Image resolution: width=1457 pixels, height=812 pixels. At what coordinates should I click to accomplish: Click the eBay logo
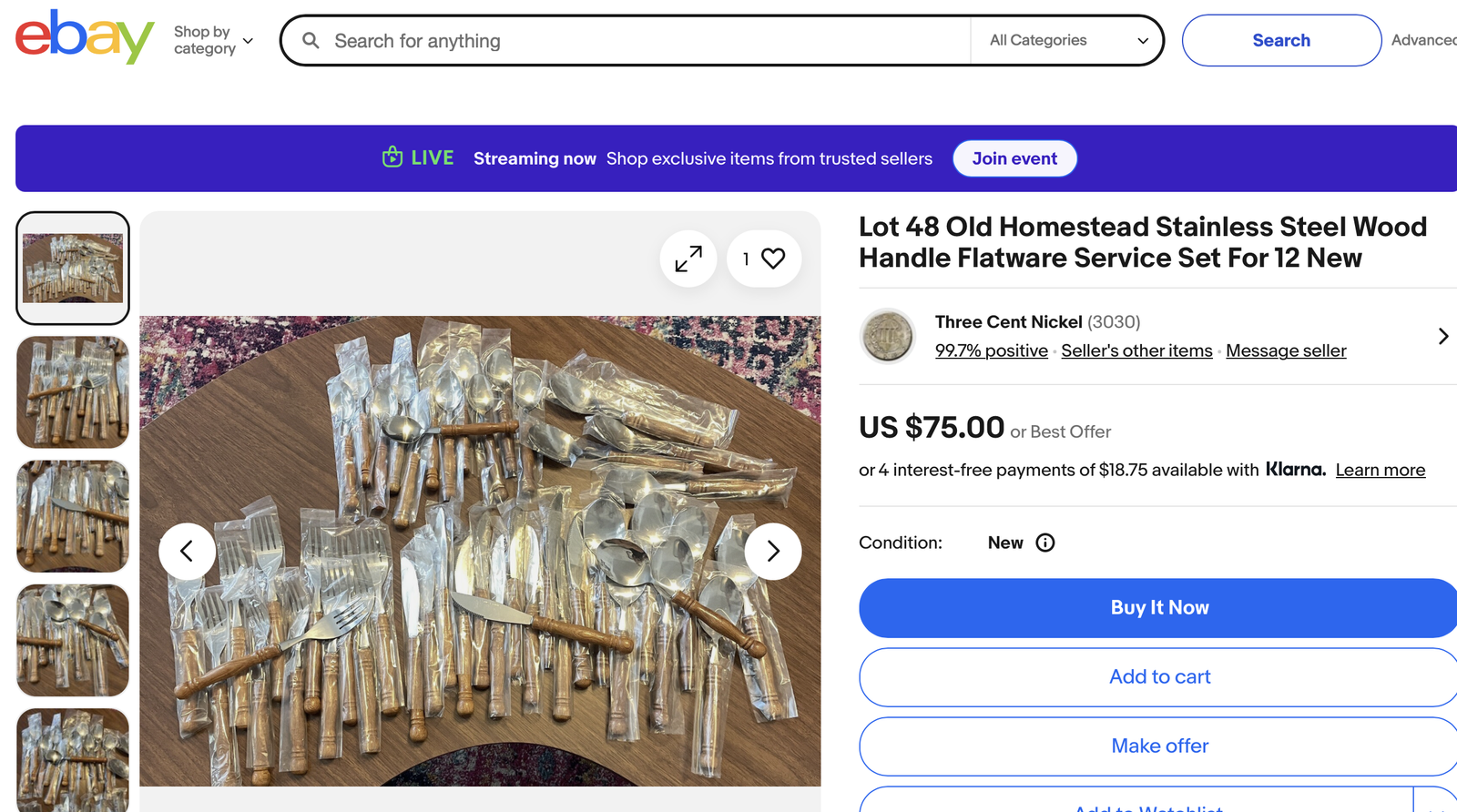click(84, 38)
